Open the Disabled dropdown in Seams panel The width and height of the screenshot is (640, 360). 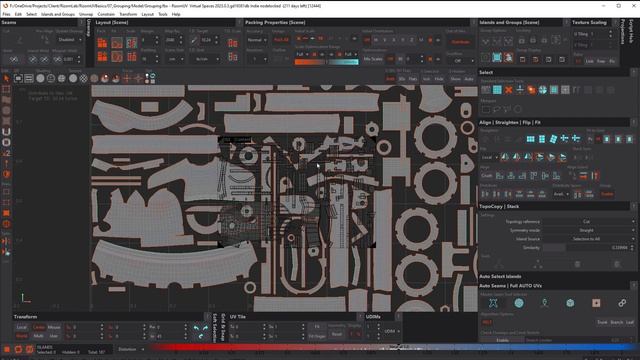[x=69, y=40]
